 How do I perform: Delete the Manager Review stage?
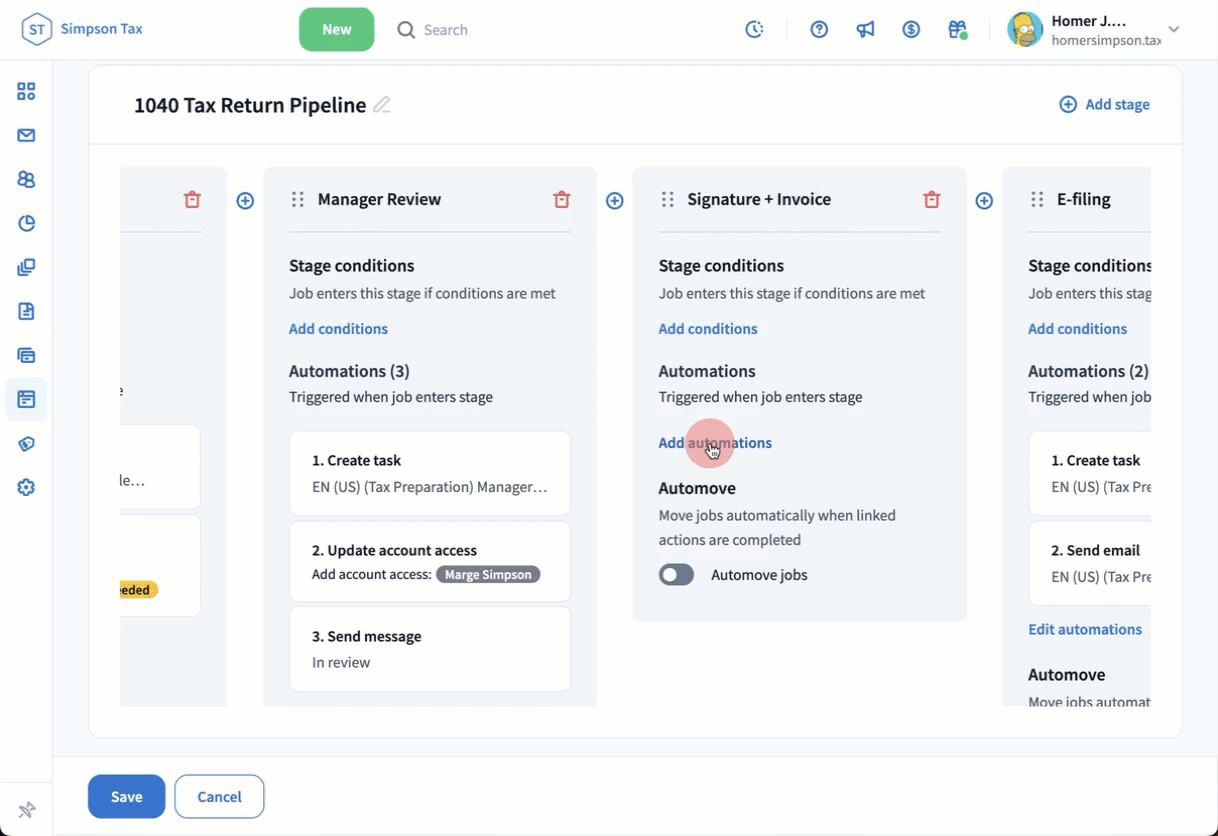[x=562, y=200]
